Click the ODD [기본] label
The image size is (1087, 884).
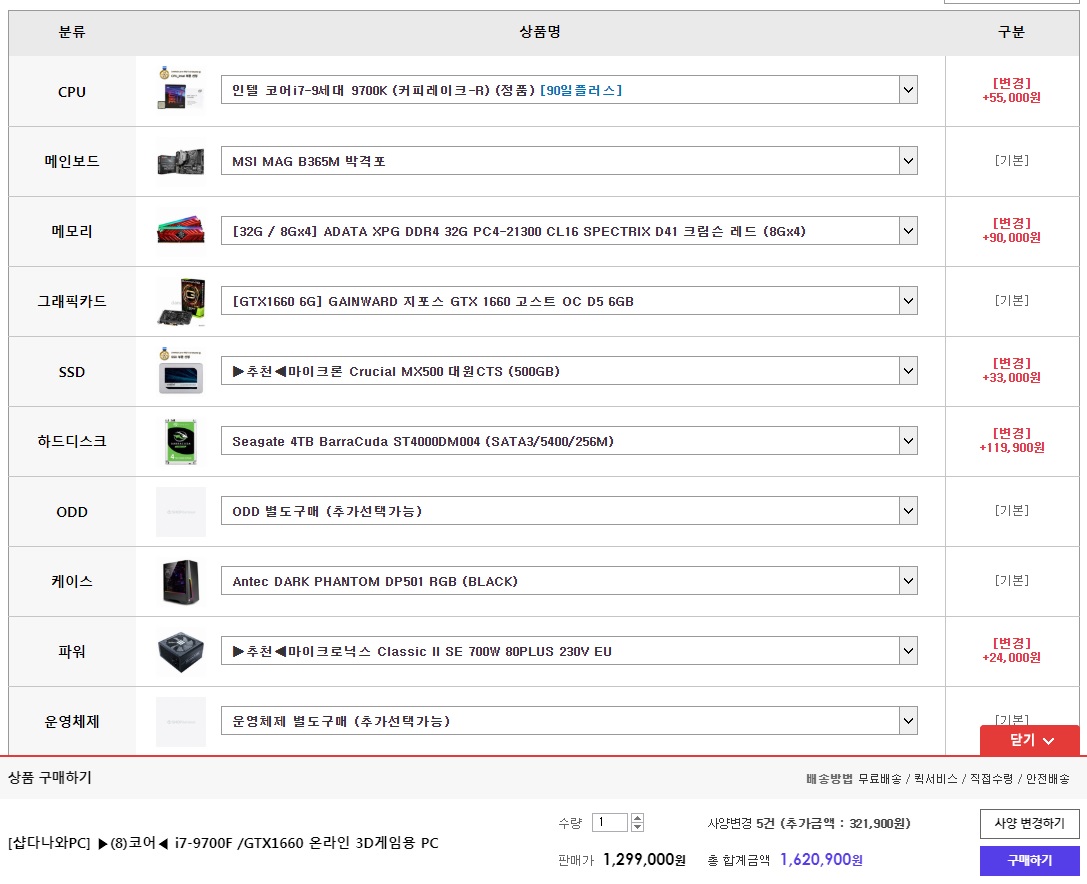click(1011, 510)
